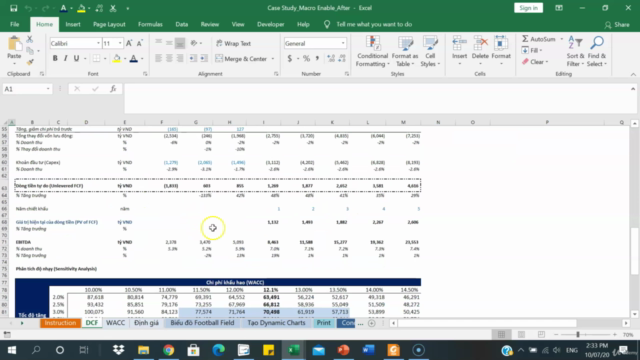Cut selection with the scissors icon
This screenshot has width=640, height=360.
[x=29, y=40]
